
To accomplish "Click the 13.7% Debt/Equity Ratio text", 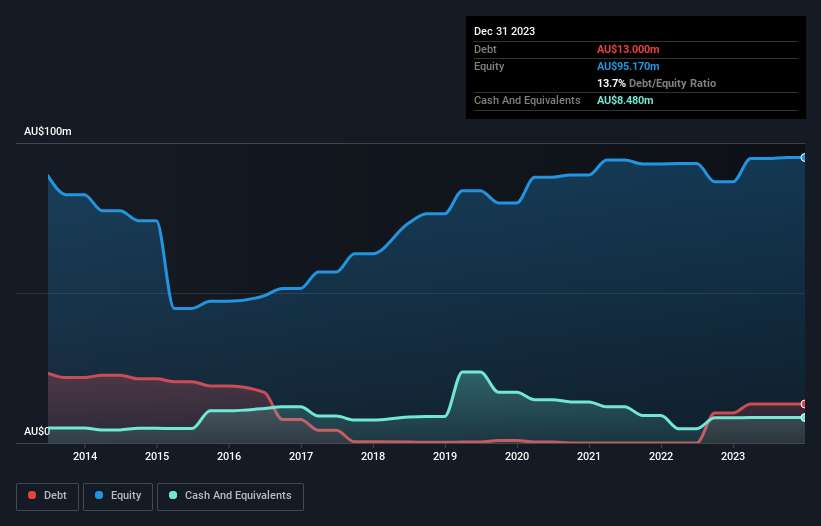I will tap(656, 83).
